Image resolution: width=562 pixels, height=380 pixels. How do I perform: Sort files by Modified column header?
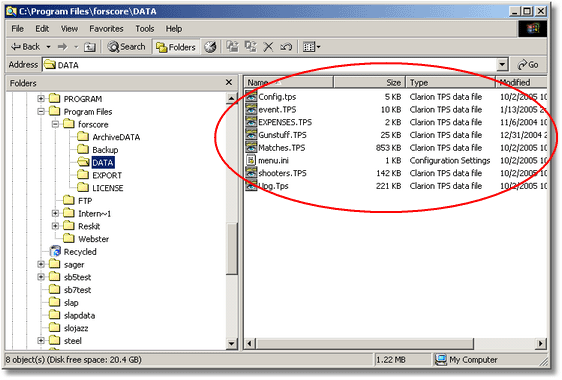521,82
